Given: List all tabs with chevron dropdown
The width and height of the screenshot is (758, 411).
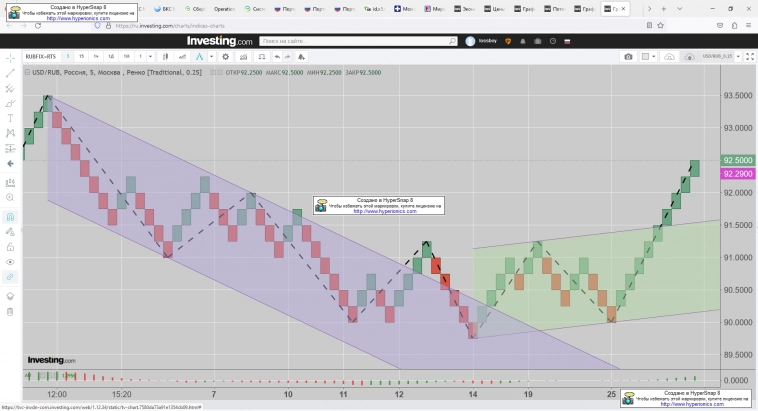Looking at the screenshot, I should click(679, 9).
